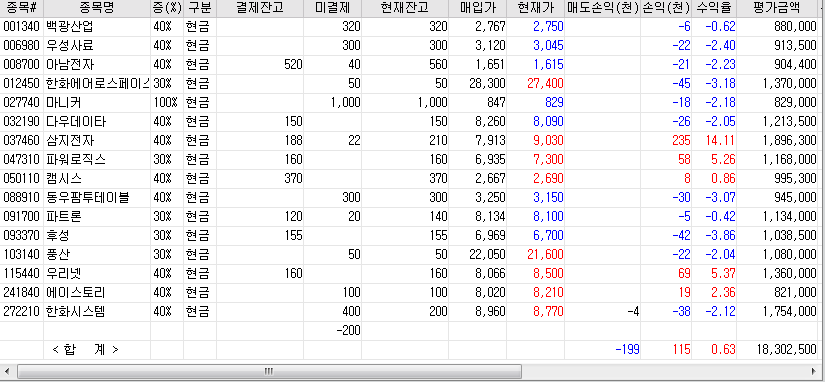Click the total return rate 0.63
This screenshot has width=825, height=382.
pyautogui.click(x=723, y=349)
